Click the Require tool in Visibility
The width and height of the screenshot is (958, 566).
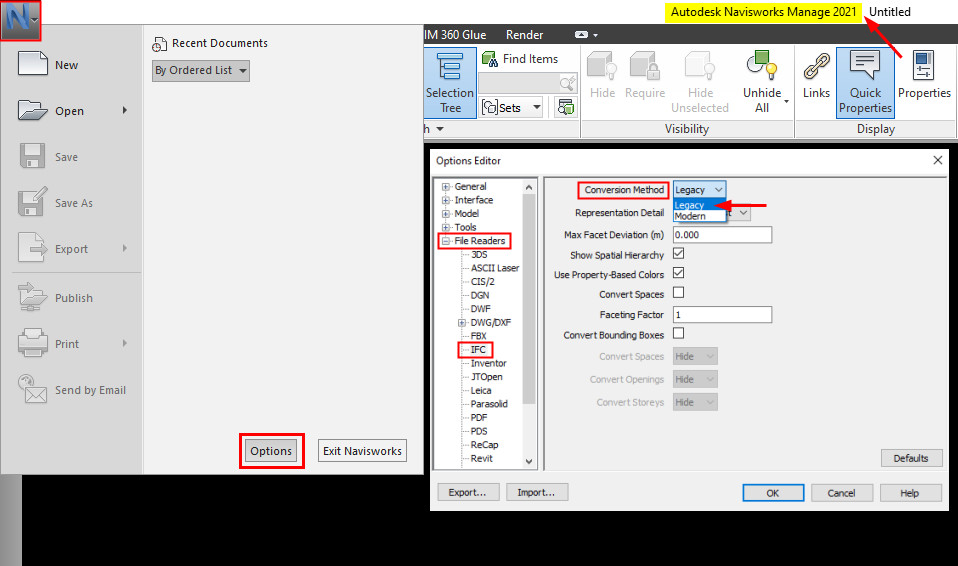click(x=645, y=76)
